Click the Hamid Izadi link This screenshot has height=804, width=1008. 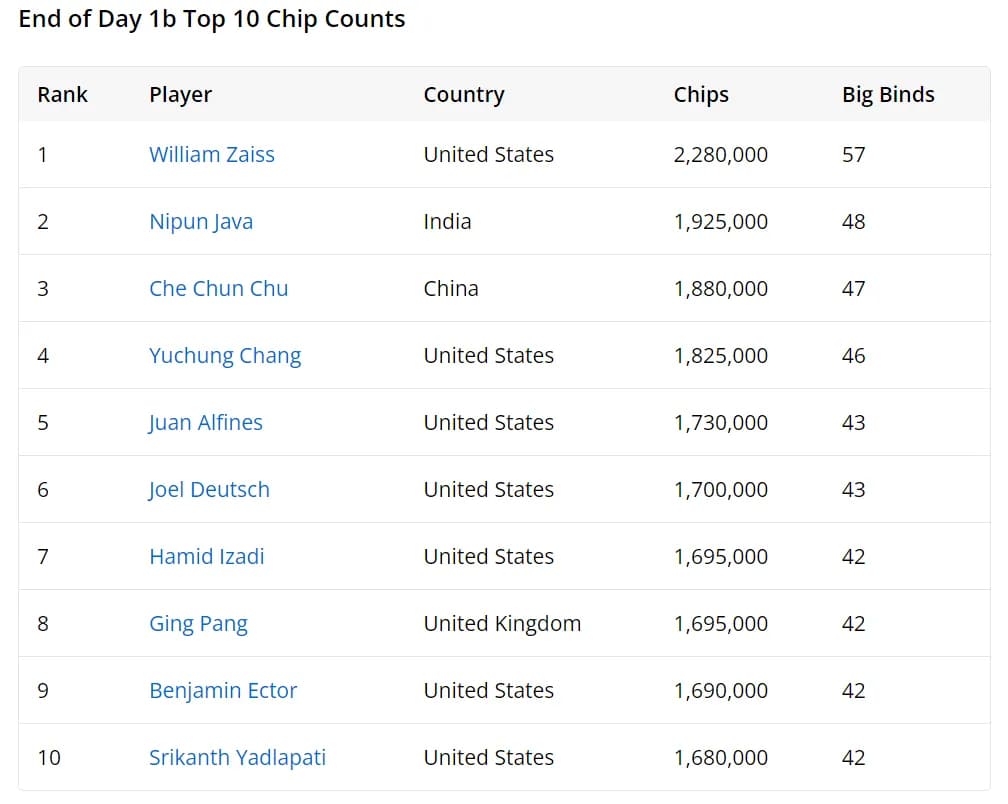point(206,557)
